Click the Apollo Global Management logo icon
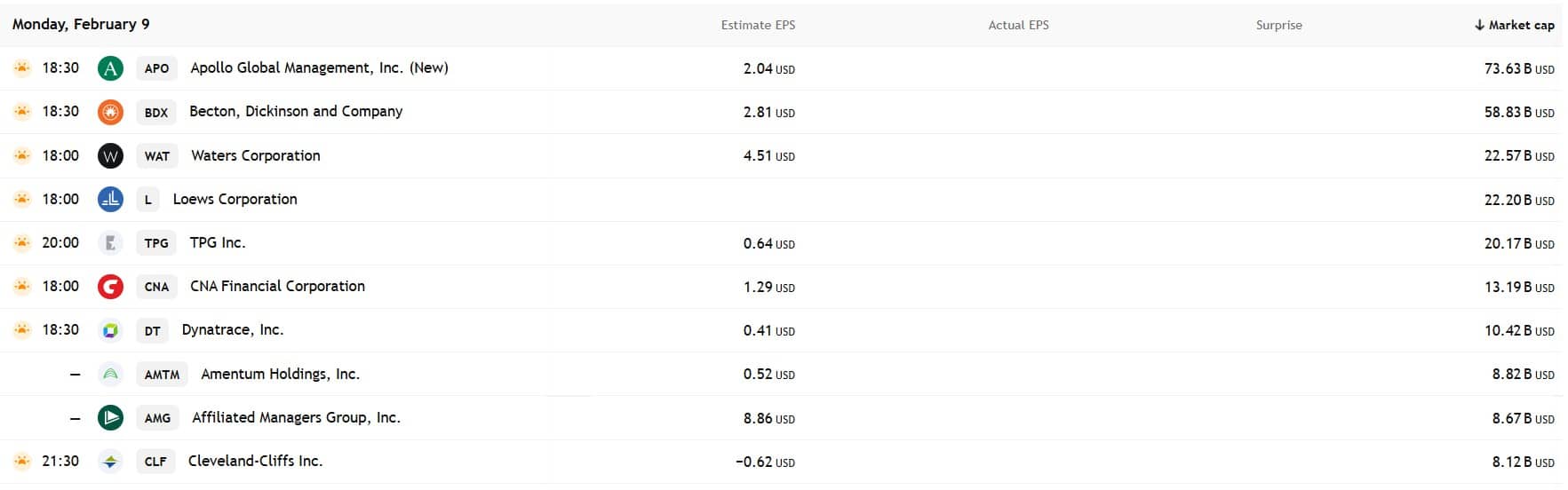 click(110, 68)
